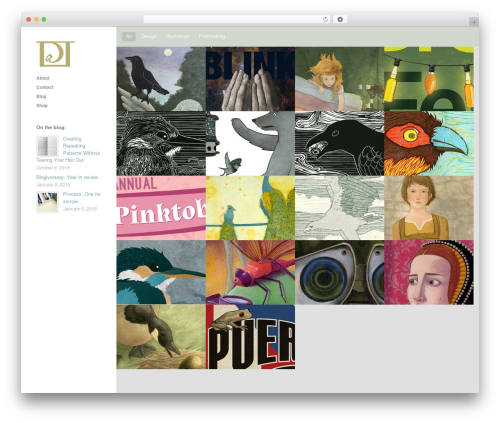Open Creating Repeating Patterns blog post
The image size is (500, 423).
(x=68, y=149)
